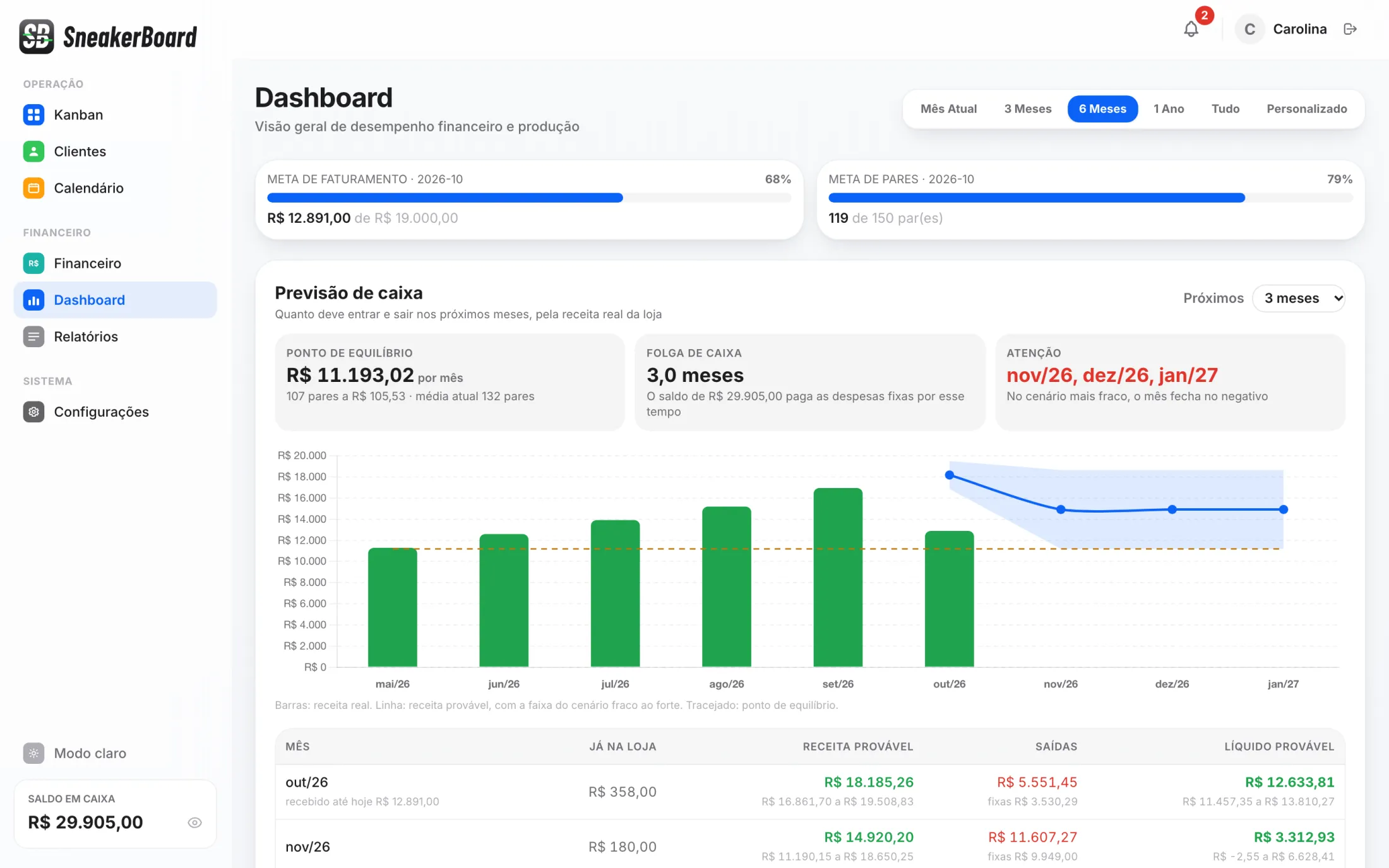Select the Tudo period button

coord(1225,109)
